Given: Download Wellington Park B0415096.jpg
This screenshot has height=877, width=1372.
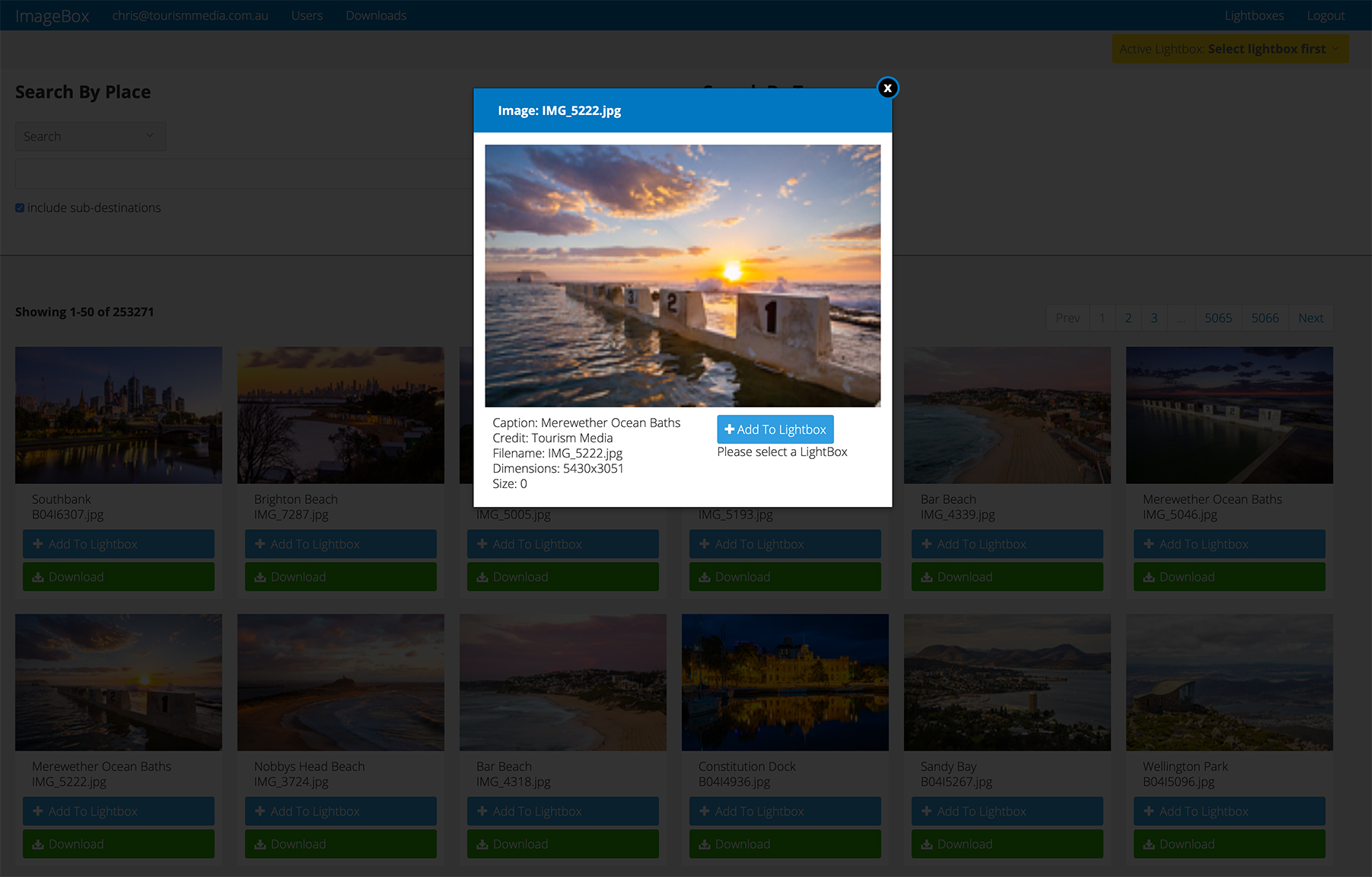Looking at the screenshot, I should coord(1230,844).
